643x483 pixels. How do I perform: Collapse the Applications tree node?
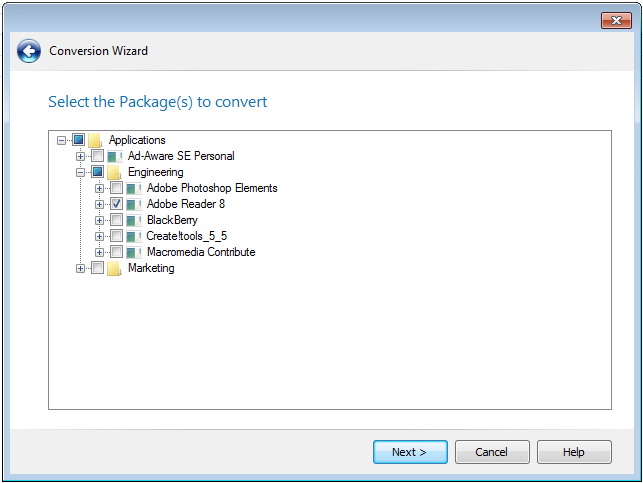point(62,140)
